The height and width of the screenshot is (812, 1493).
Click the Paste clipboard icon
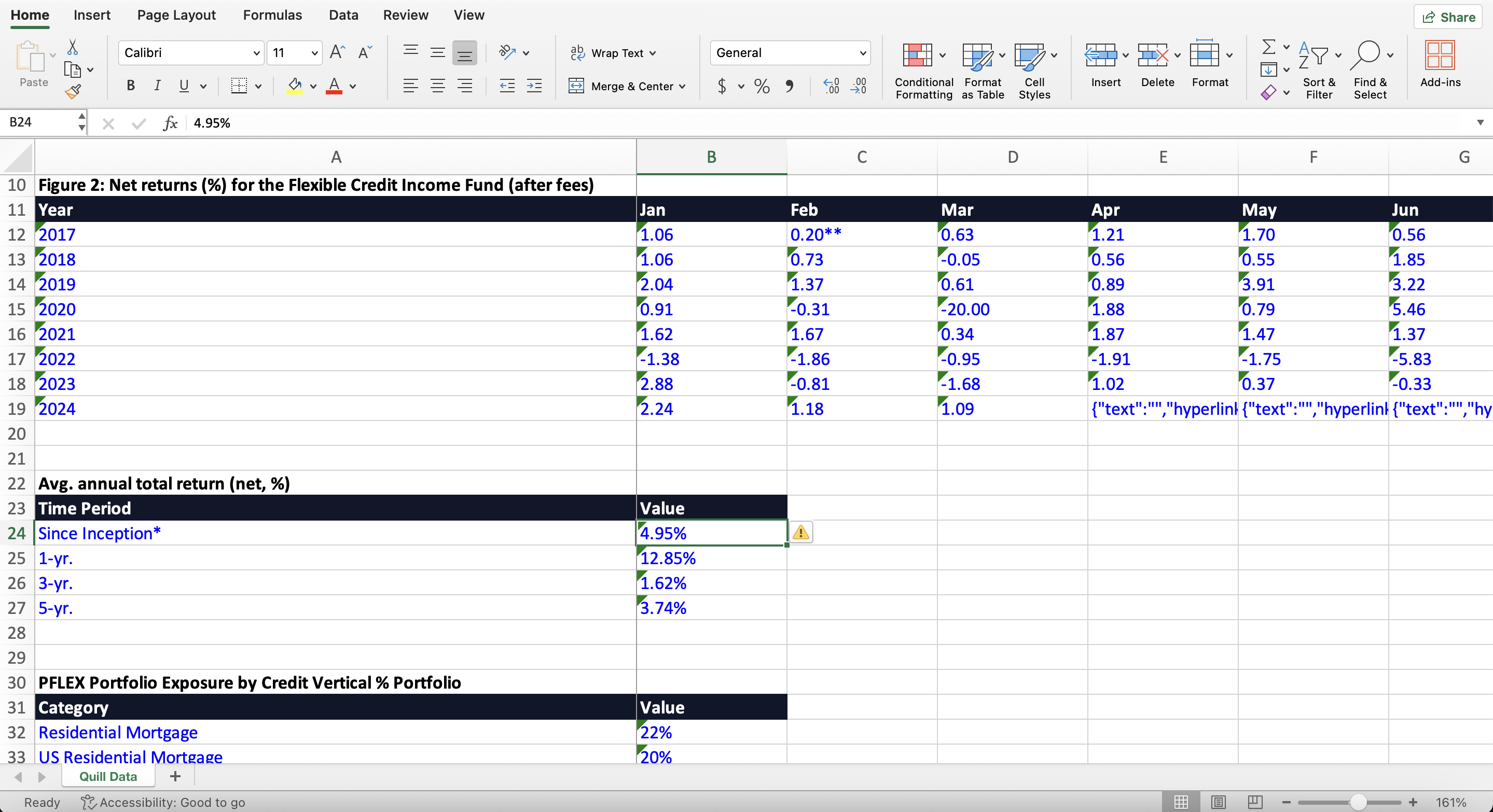pos(31,57)
